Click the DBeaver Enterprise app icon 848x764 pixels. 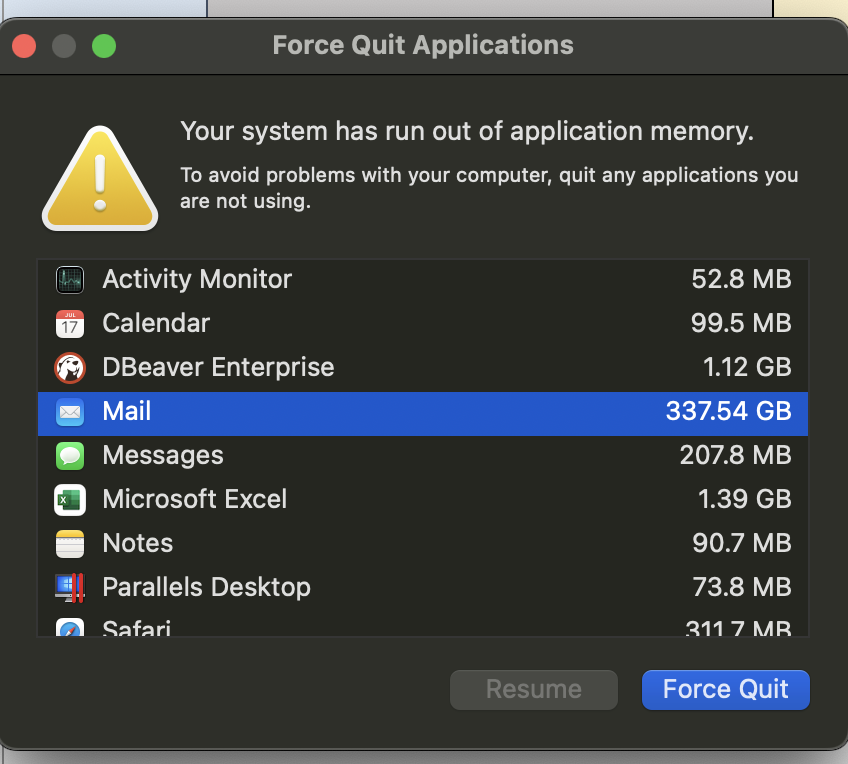tap(69, 367)
